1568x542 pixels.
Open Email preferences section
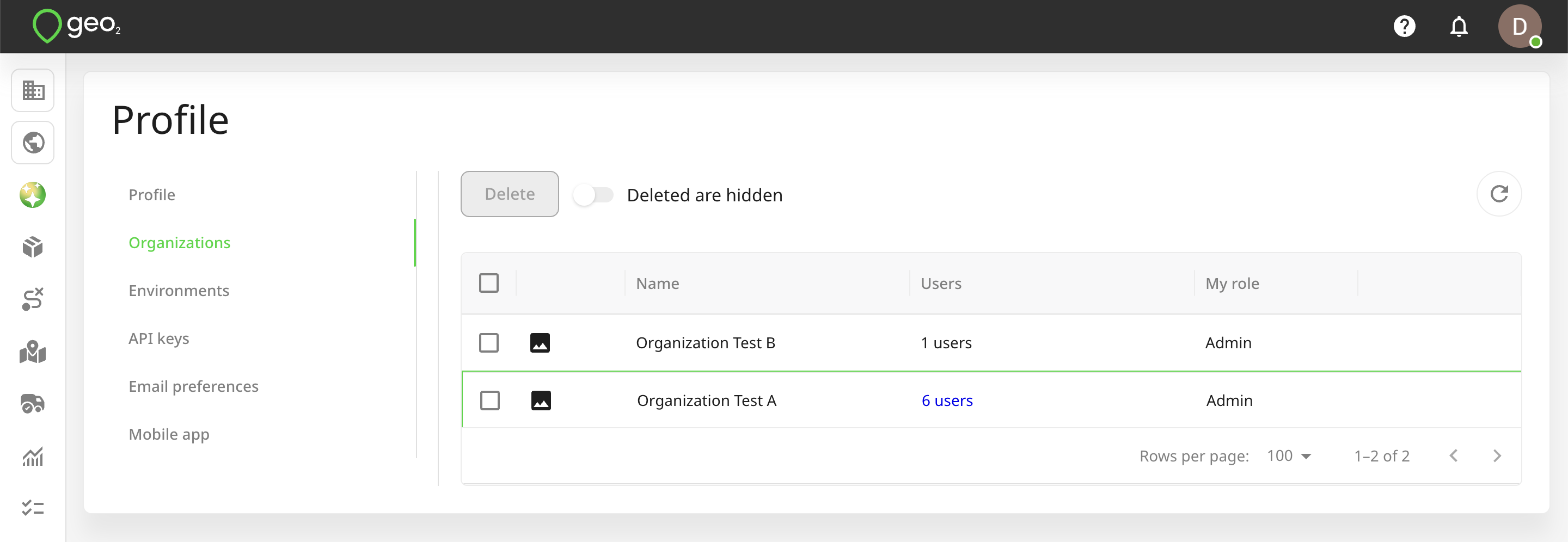click(x=194, y=386)
